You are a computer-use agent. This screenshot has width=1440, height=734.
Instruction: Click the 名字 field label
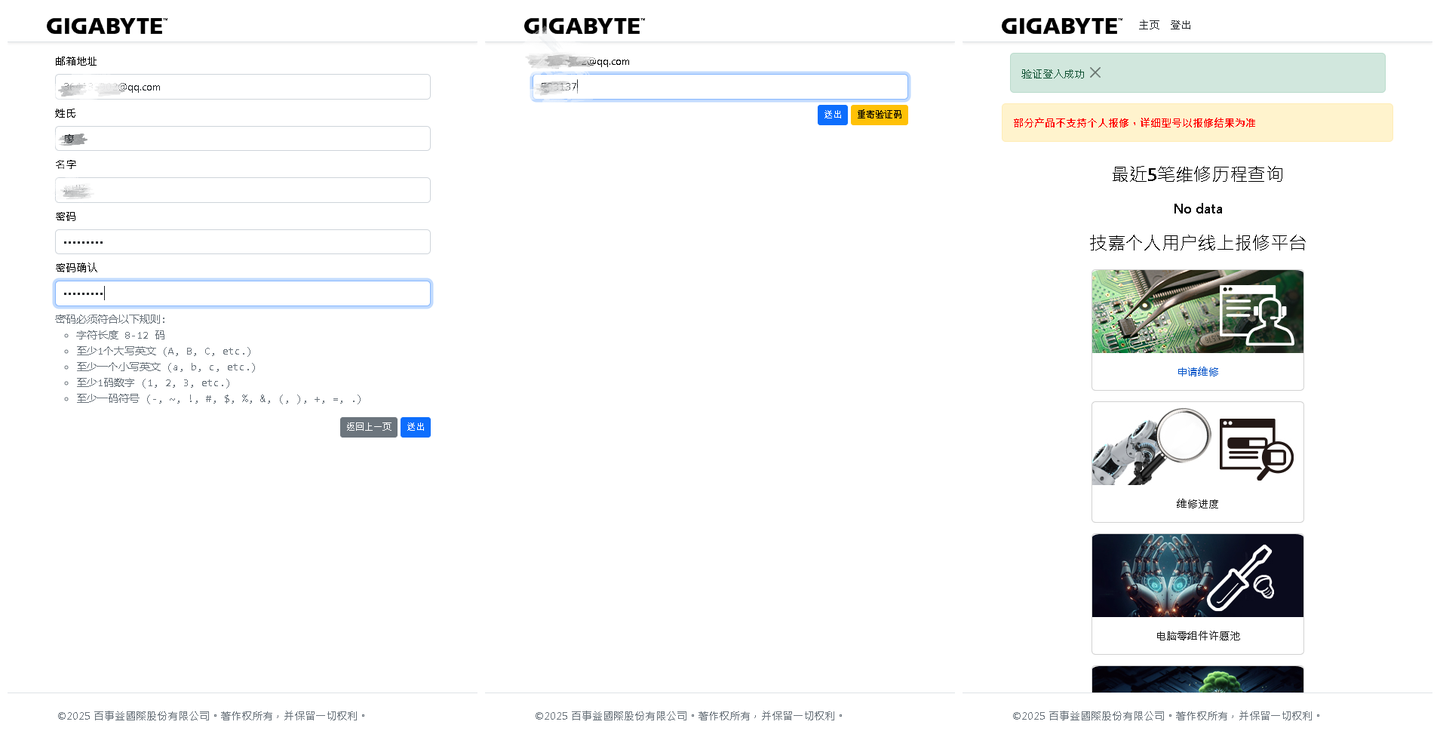[x=66, y=164]
